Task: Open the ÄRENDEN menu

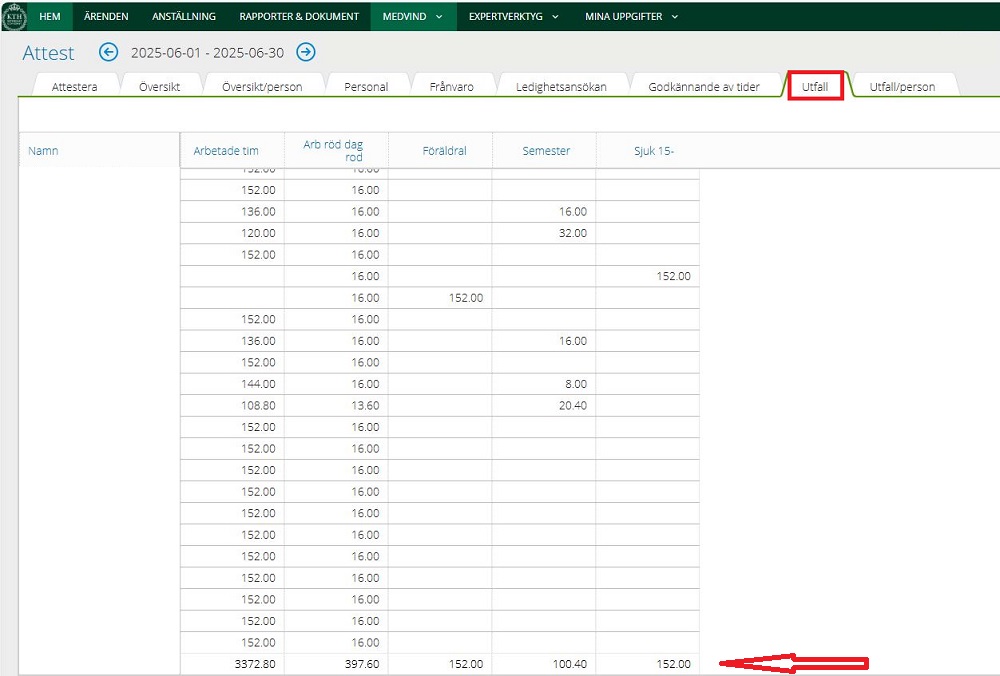Action: coord(106,17)
